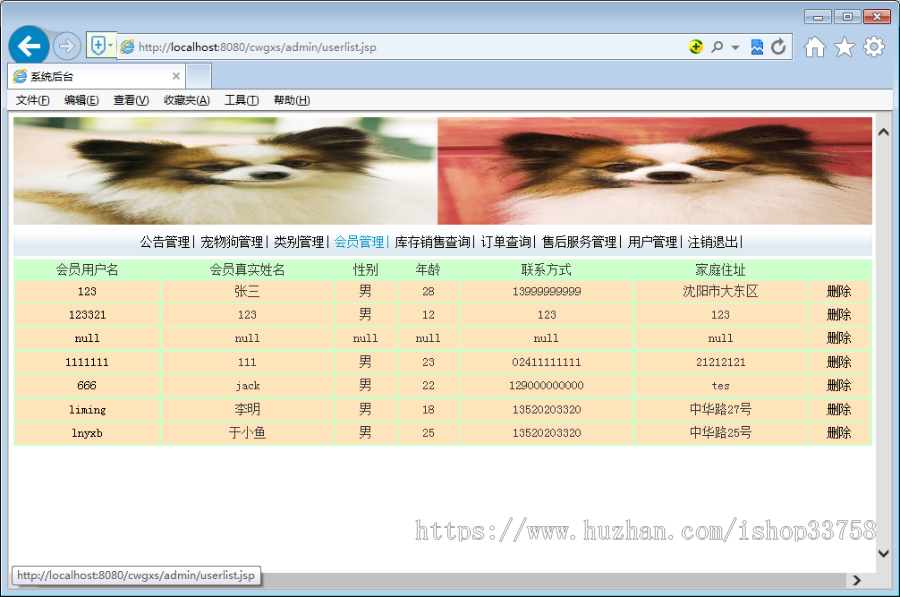
Task: Click 删除 for user 张三
Action: click(x=839, y=291)
